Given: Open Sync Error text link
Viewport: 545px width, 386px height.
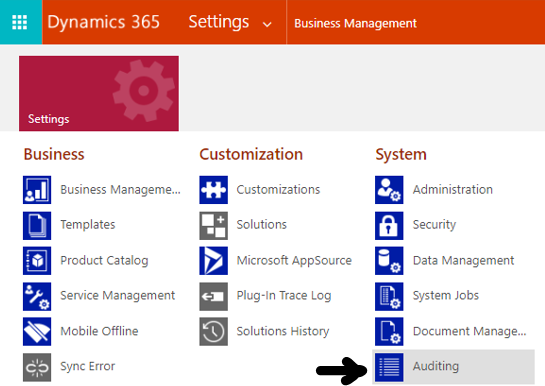Looking at the screenshot, I should tap(88, 366).
